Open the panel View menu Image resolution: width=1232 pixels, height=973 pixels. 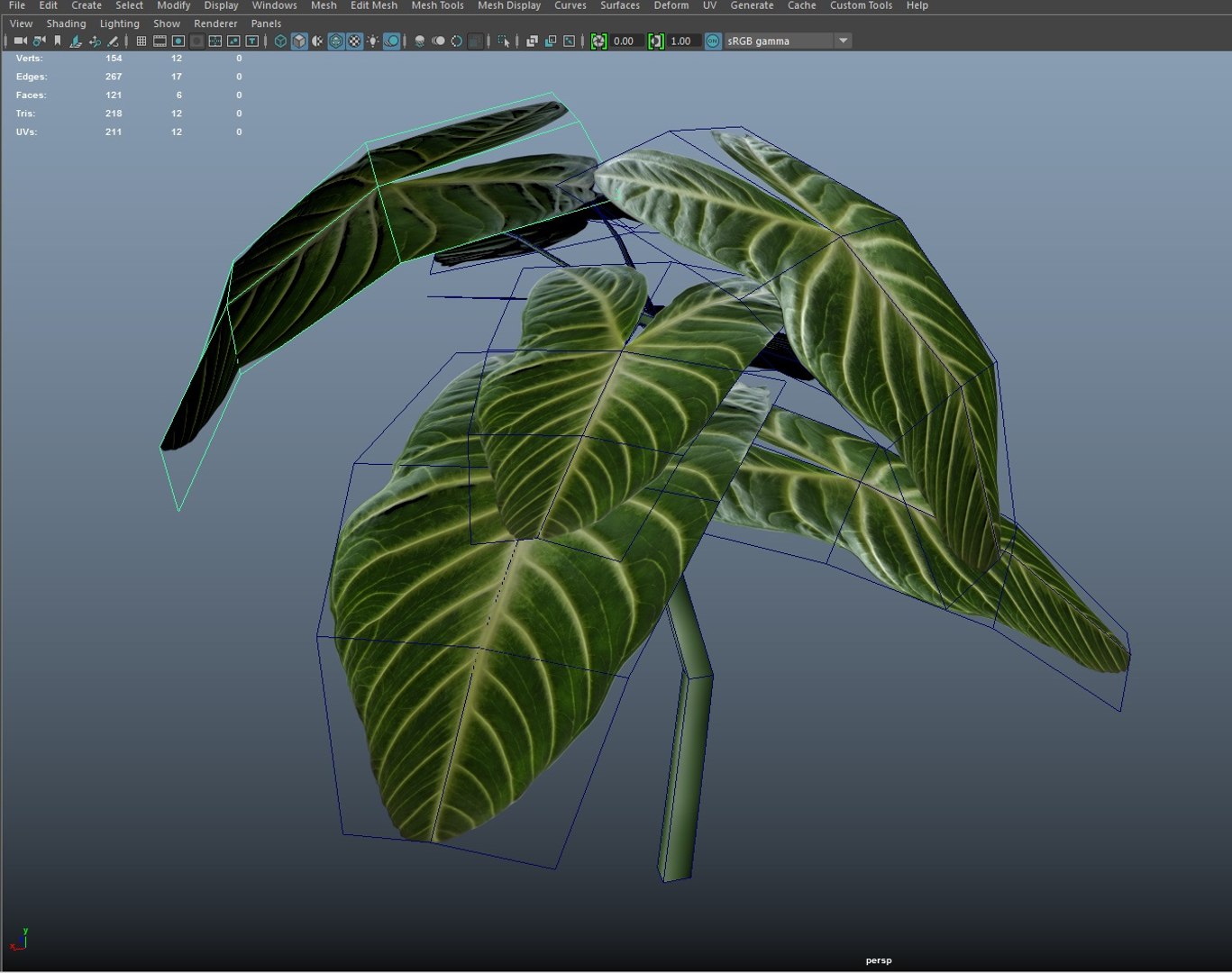pyautogui.click(x=21, y=23)
